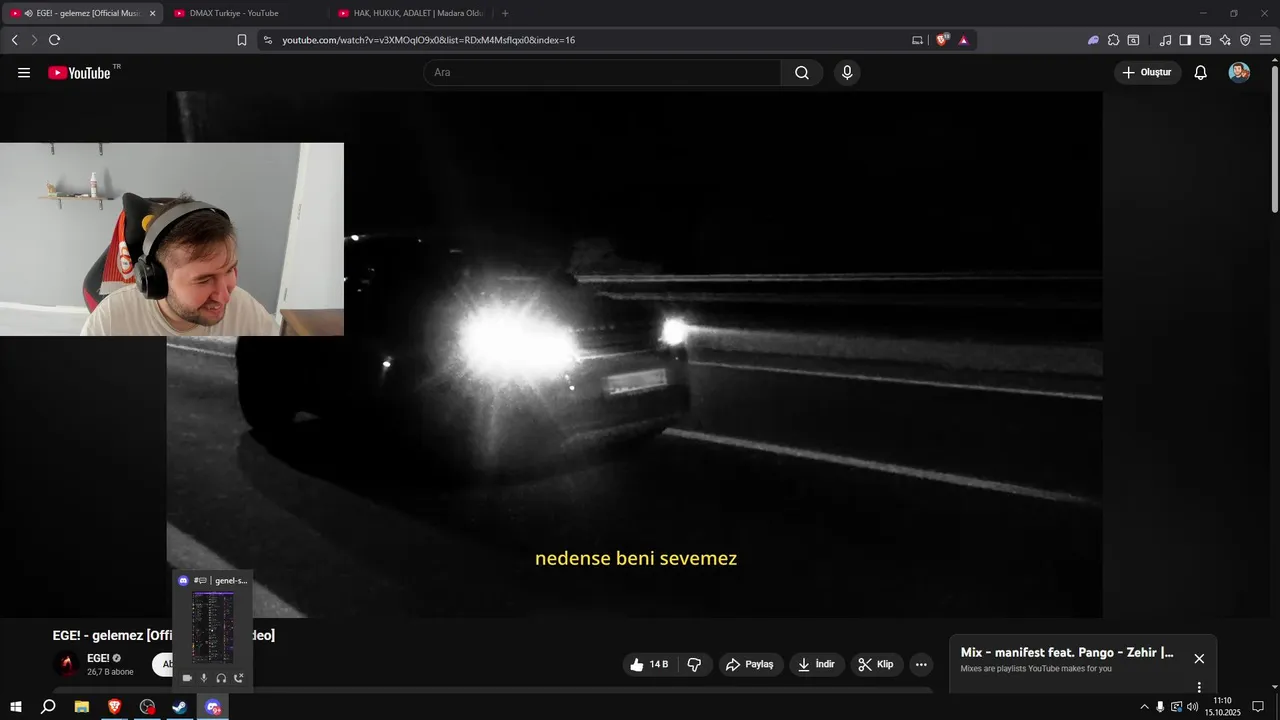Close the Mix playlist panel

coord(1199,658)
